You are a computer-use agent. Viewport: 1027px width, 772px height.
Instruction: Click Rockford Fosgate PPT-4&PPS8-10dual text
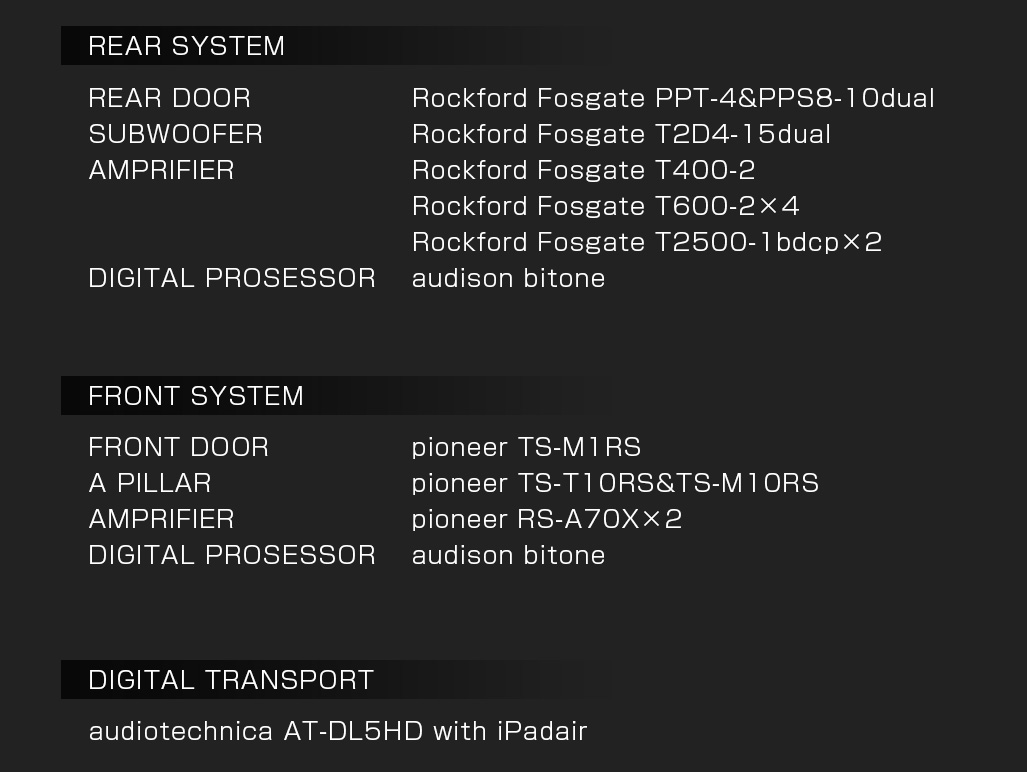pyautogui.click(x=673, y=98)
